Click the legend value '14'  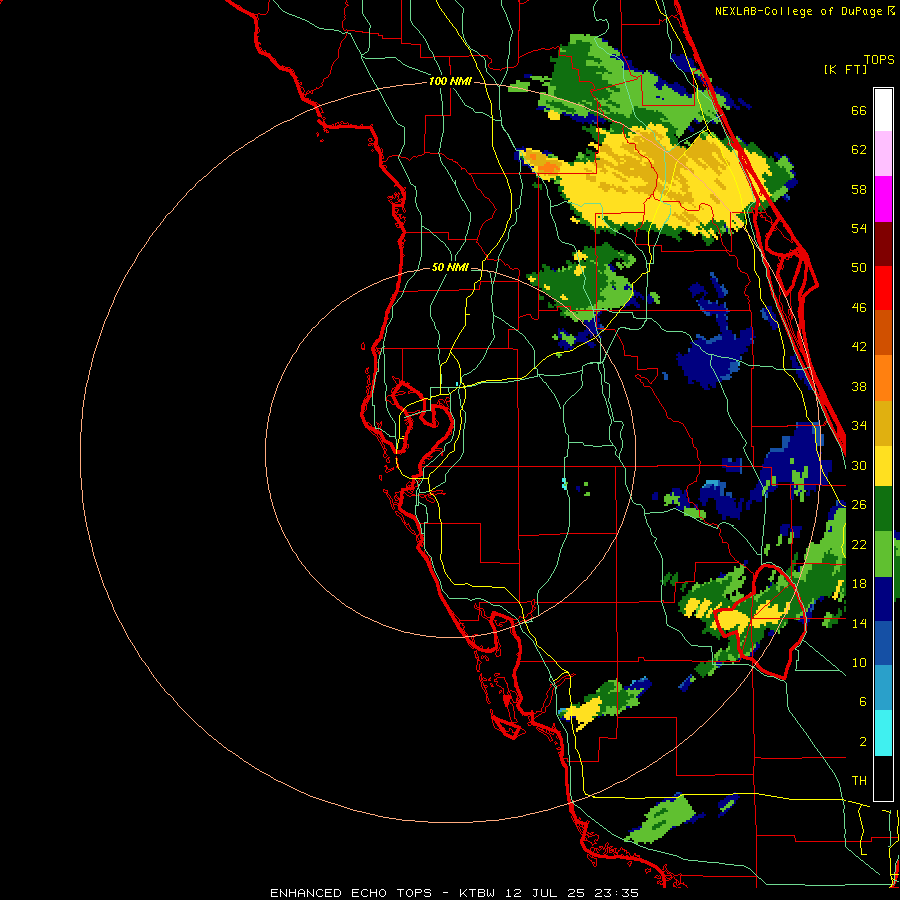[x=859, y=623]
